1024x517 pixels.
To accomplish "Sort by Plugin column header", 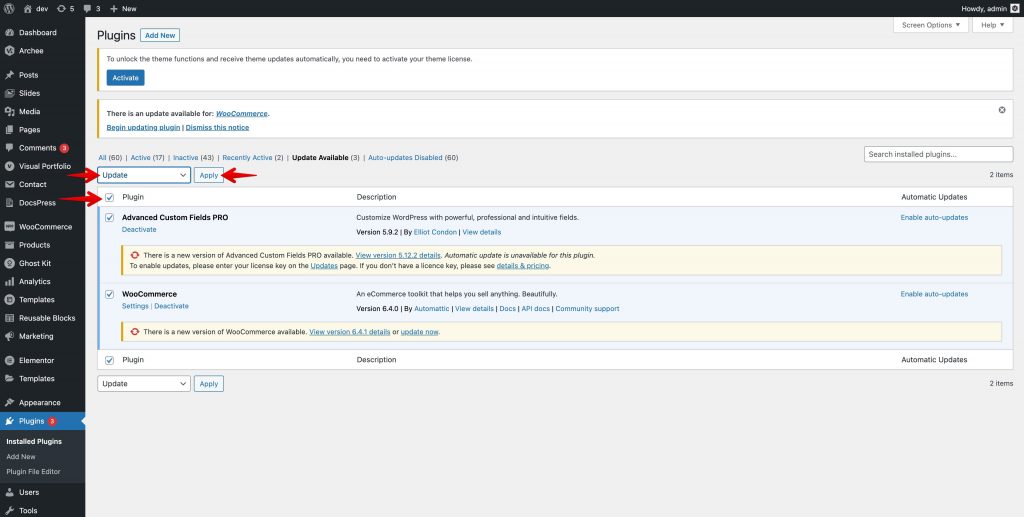I will 133,197.
